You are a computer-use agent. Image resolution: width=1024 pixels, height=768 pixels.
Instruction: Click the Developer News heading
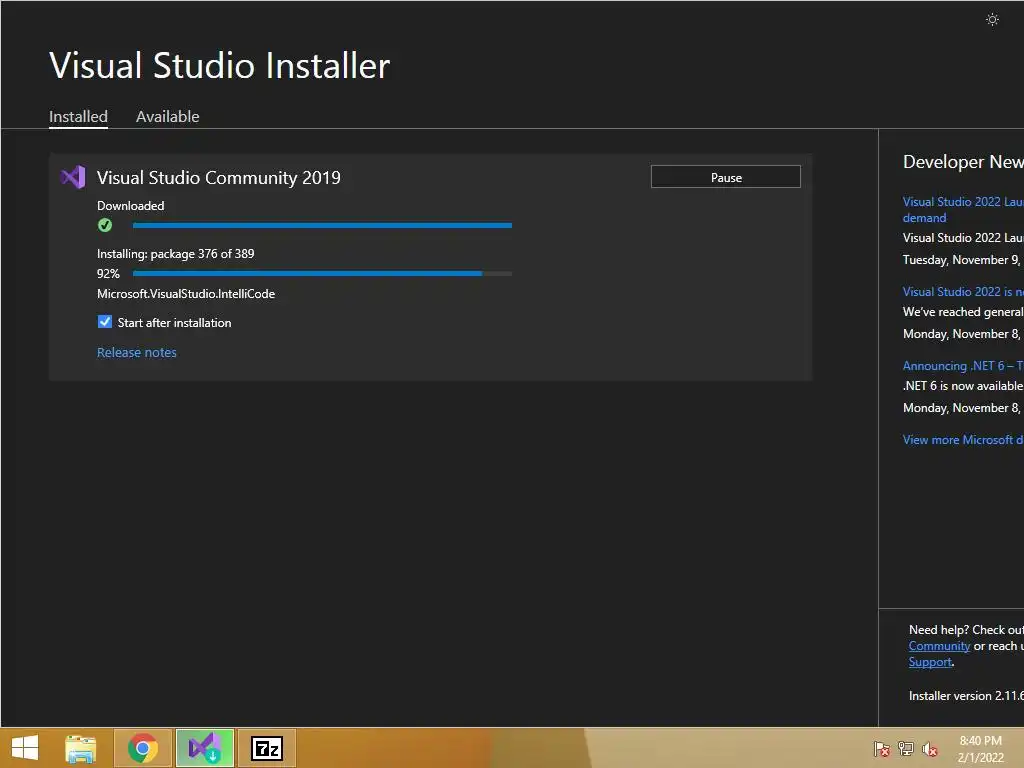[963, 162]
